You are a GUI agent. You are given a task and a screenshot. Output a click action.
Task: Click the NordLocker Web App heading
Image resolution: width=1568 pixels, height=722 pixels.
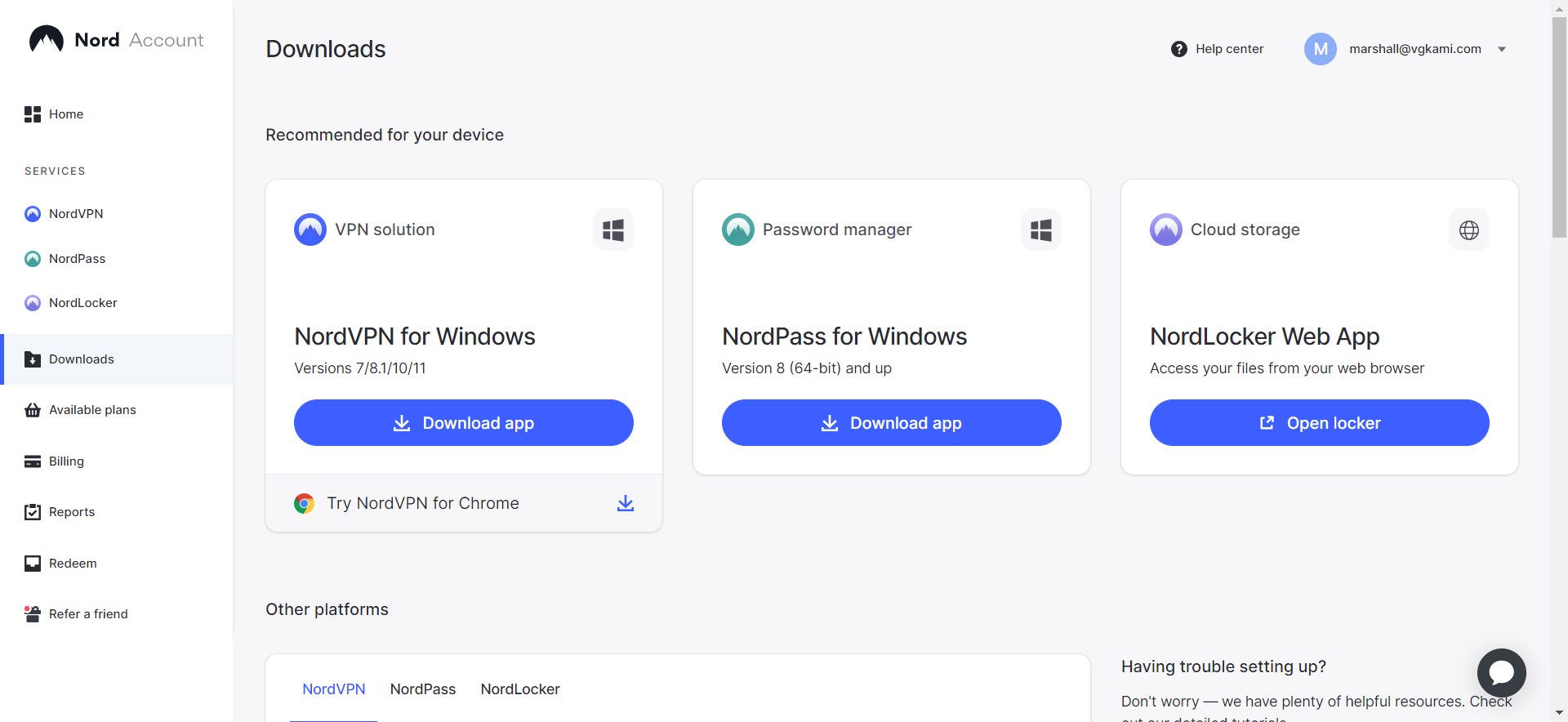1265,336
